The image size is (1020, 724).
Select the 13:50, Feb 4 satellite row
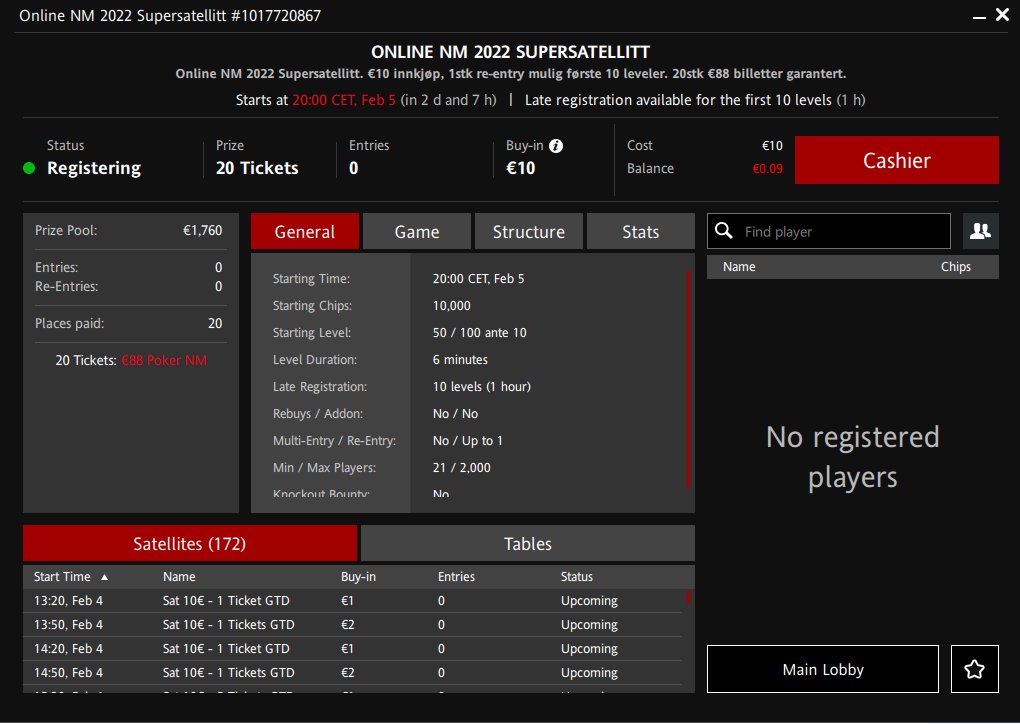pos(353,624)
